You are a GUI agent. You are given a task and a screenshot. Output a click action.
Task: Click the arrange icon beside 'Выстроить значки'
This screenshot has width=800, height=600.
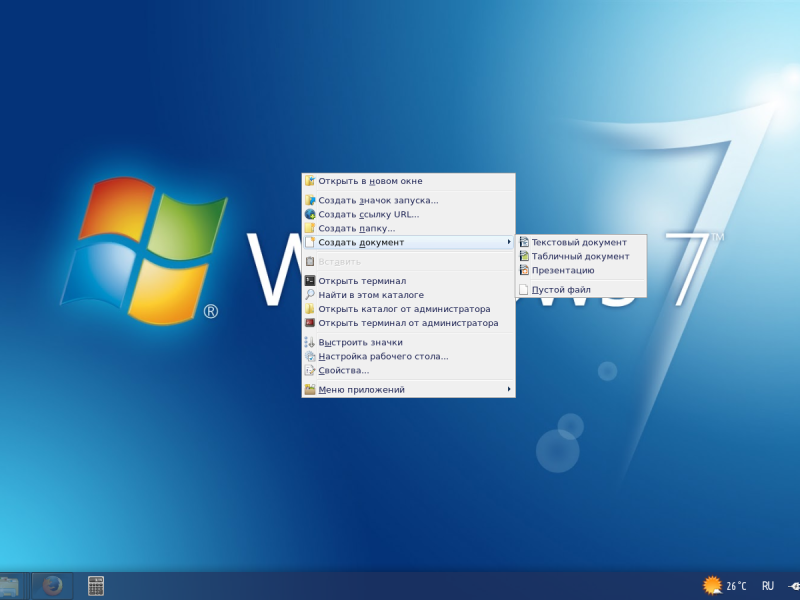[310, 342]
